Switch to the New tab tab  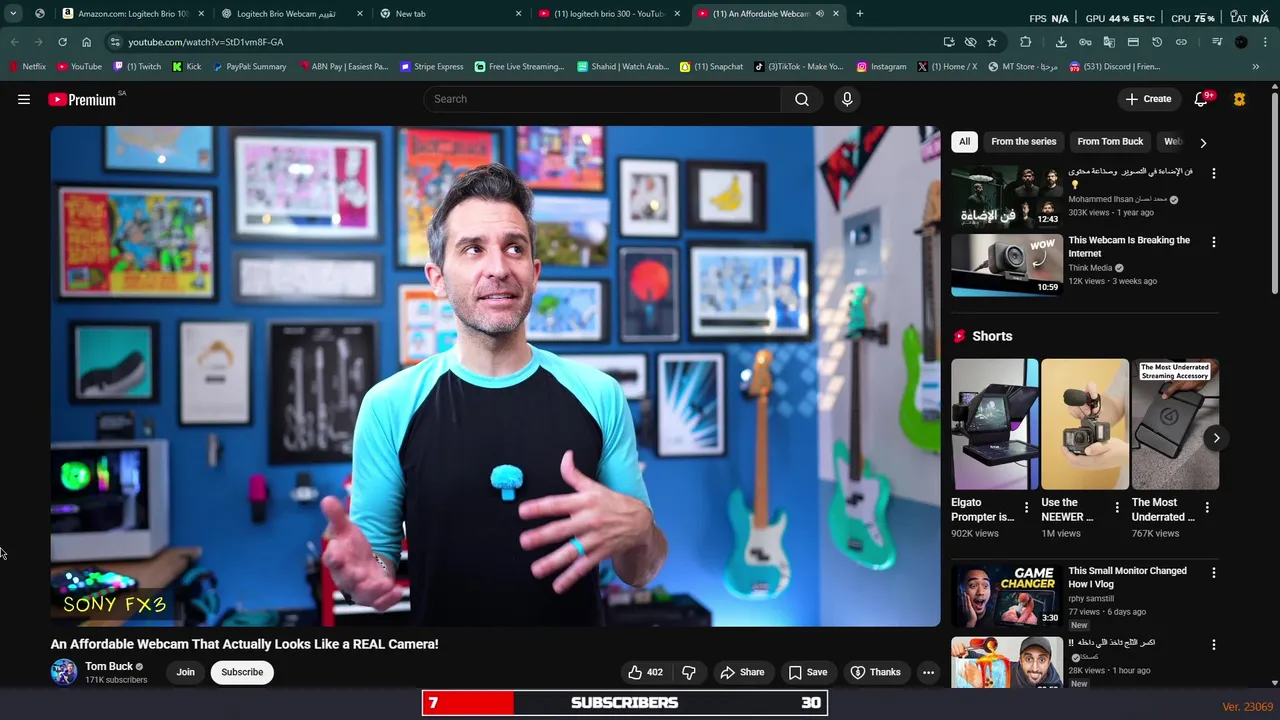[451, 14]
